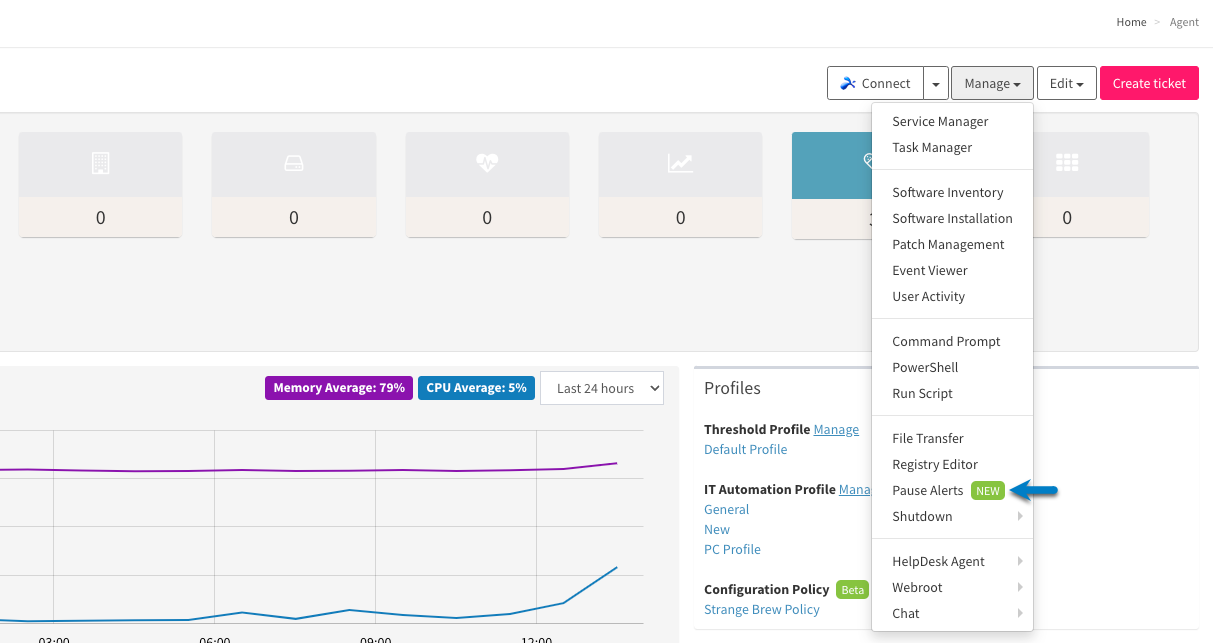The height and width of the screenshot is (643, 1213).
Task: Open the heartbeat health icon tile
Action: [487, 184]
